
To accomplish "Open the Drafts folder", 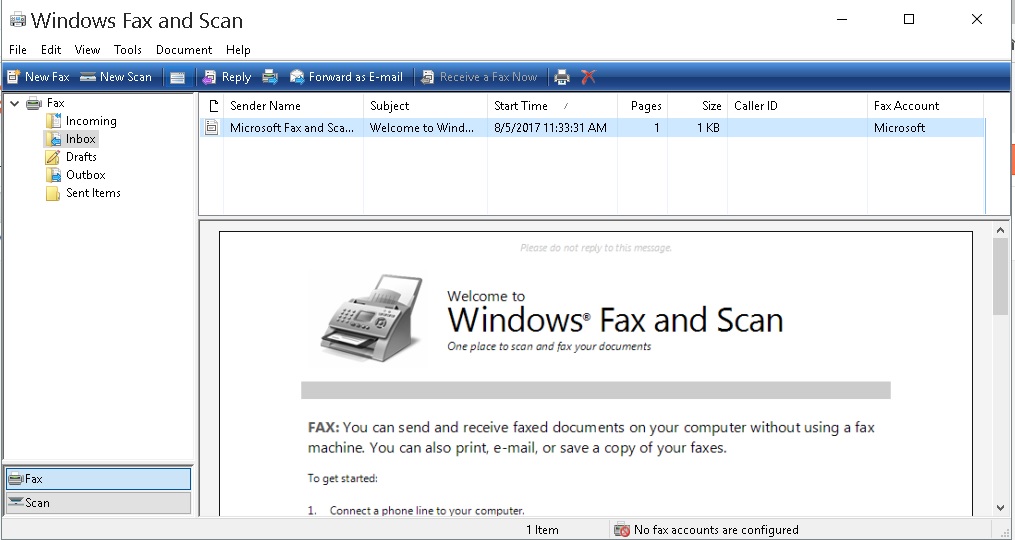I will pos(81,157).
